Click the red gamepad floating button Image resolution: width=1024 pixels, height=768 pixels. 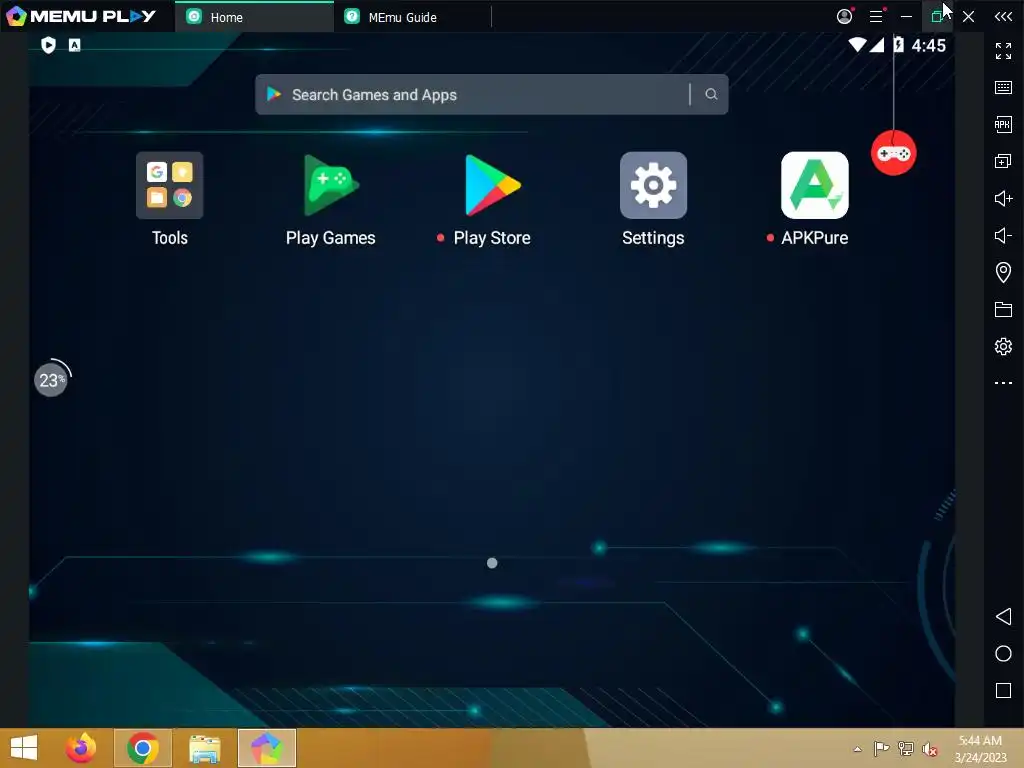click(893, 153)
